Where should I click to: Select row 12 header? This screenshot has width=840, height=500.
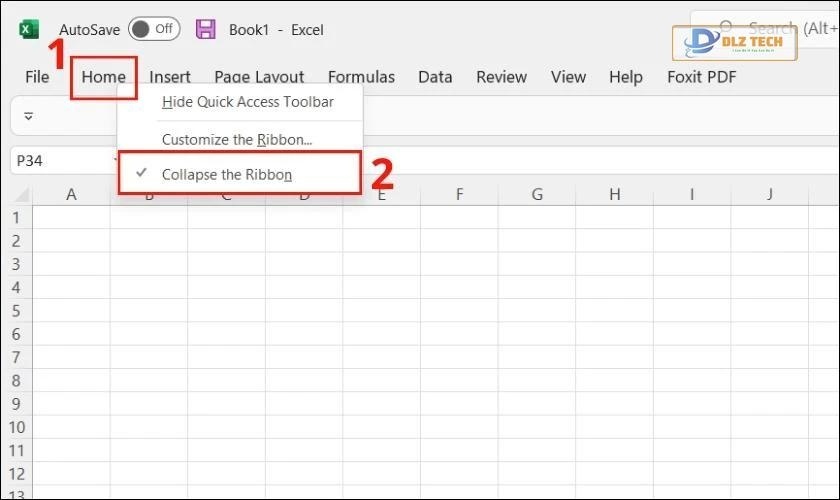[x=16, y=474]
